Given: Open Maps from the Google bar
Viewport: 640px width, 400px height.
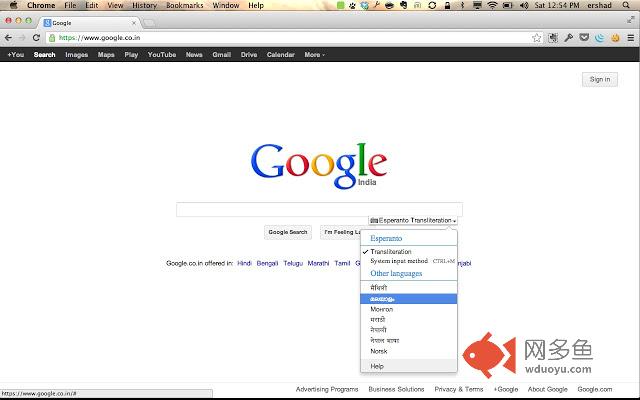Looking at the screenshot, I should (x=106, y=55).
